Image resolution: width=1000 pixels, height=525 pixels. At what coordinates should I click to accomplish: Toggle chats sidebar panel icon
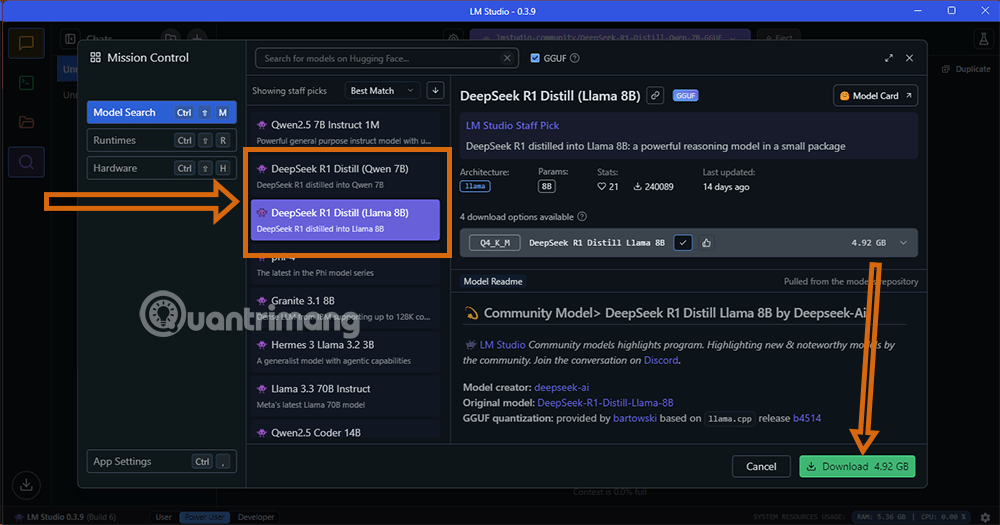tap(70, 39)
